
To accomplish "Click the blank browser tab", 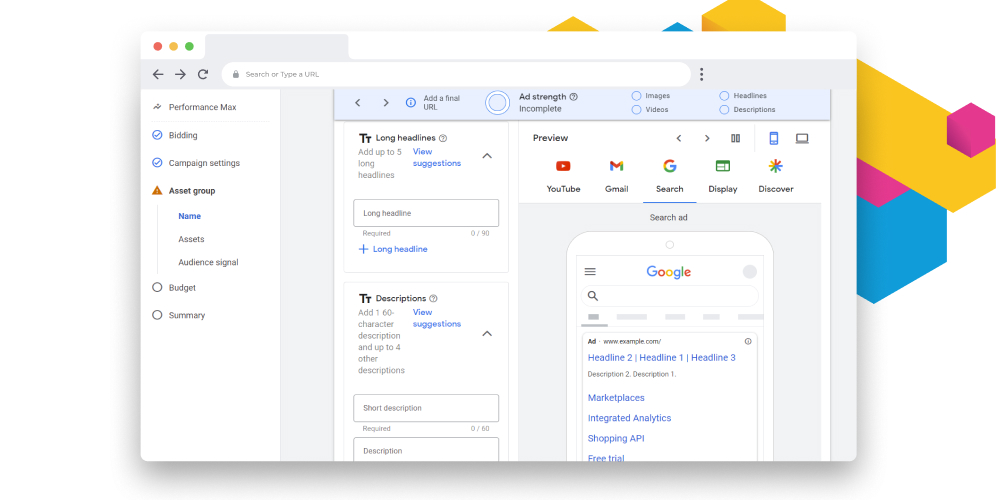I will (x=277, y=47).
